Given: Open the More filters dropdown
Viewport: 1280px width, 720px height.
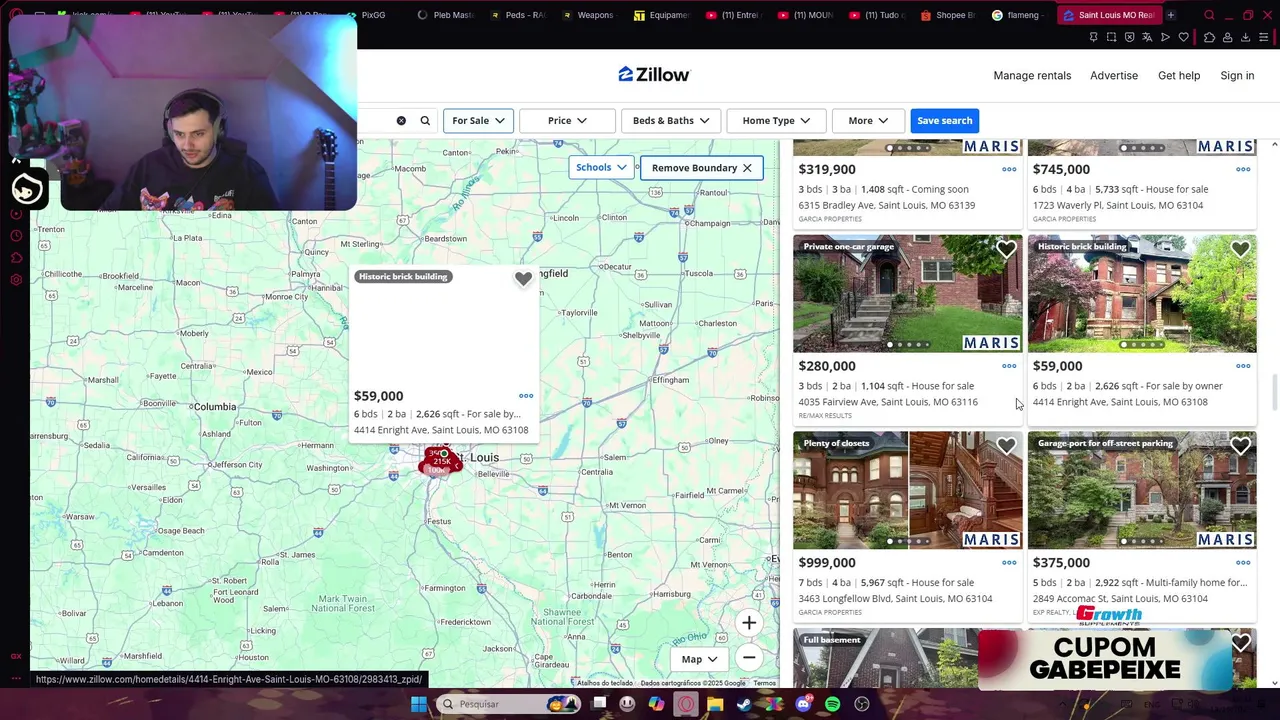Looking at the screenshot, I should (868, 121).
